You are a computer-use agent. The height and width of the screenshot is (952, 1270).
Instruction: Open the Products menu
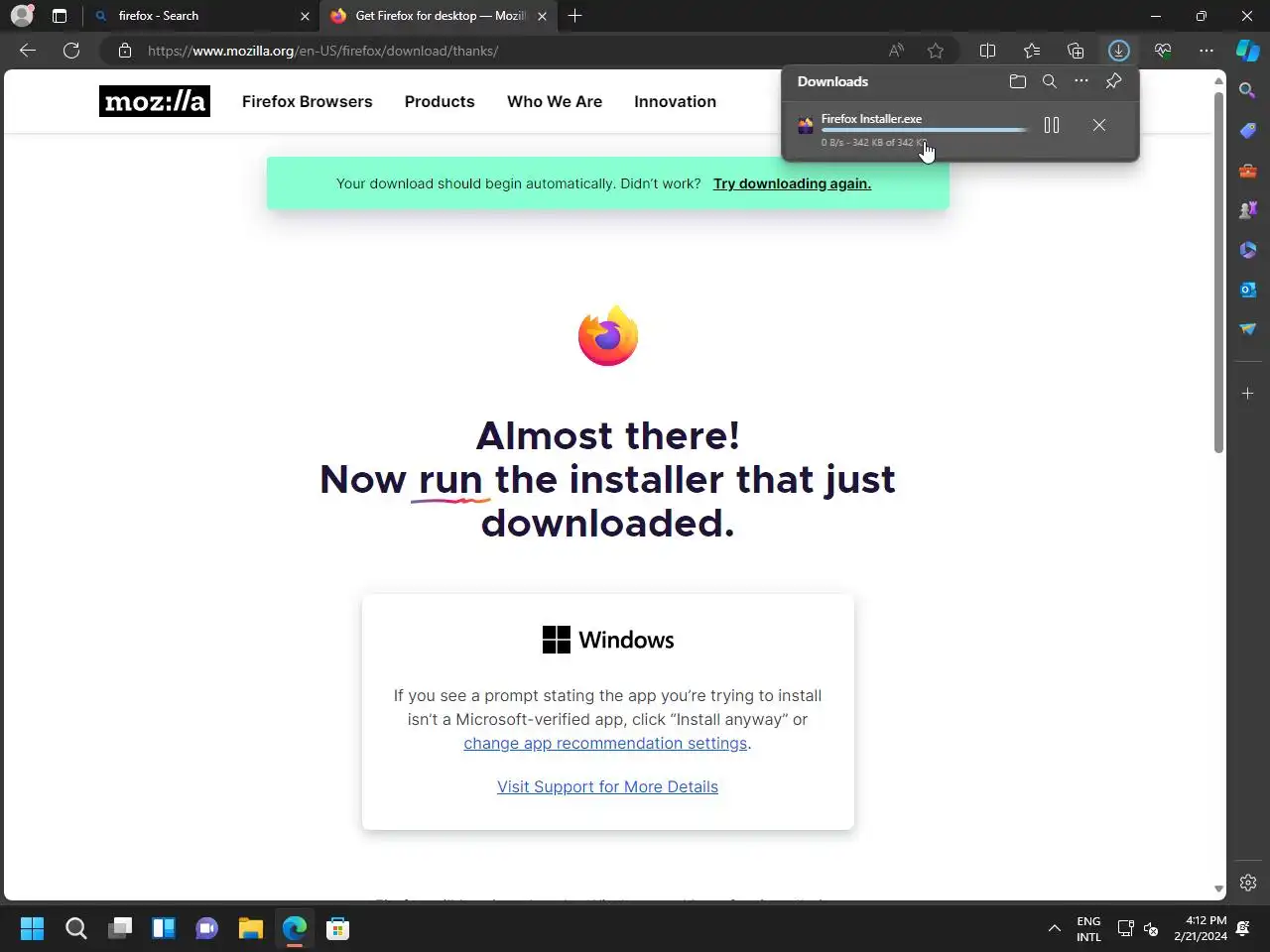pos(440,101)
